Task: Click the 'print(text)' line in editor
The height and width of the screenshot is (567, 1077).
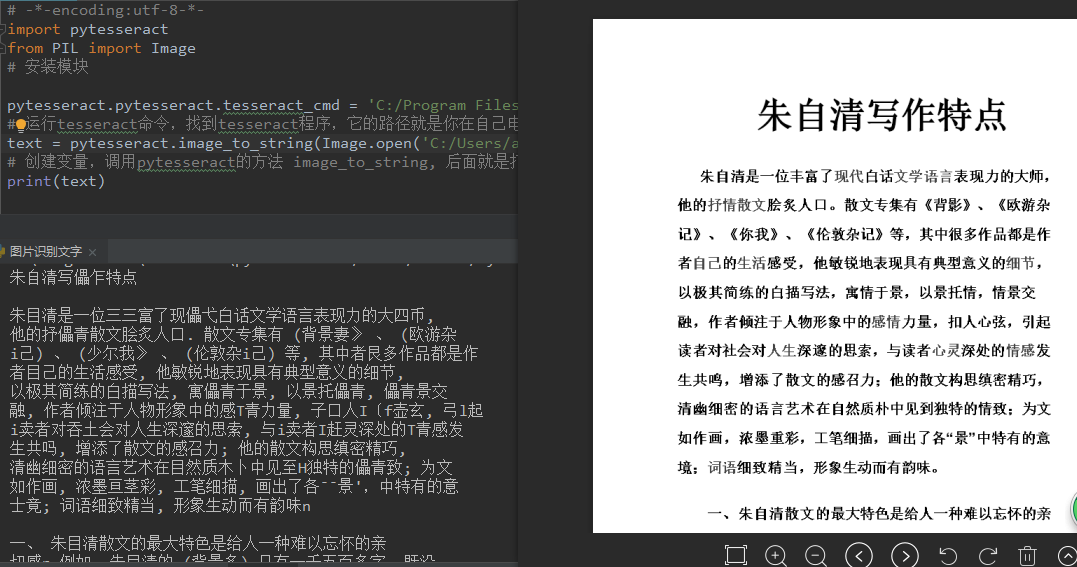Action: coord(56,181)
